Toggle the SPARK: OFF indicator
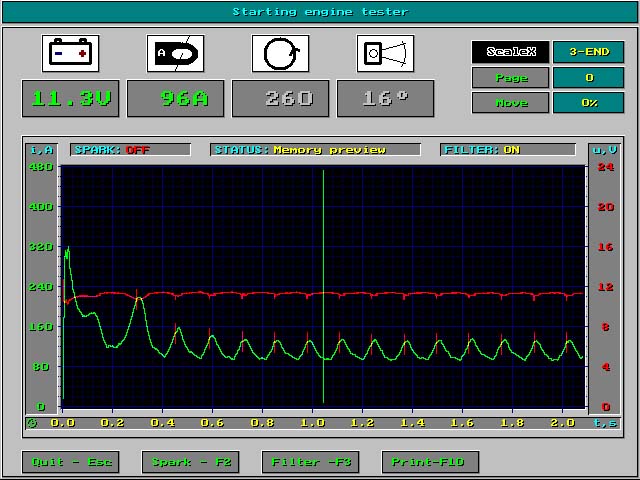Screen dimensions: 640x480 (131, 150)
